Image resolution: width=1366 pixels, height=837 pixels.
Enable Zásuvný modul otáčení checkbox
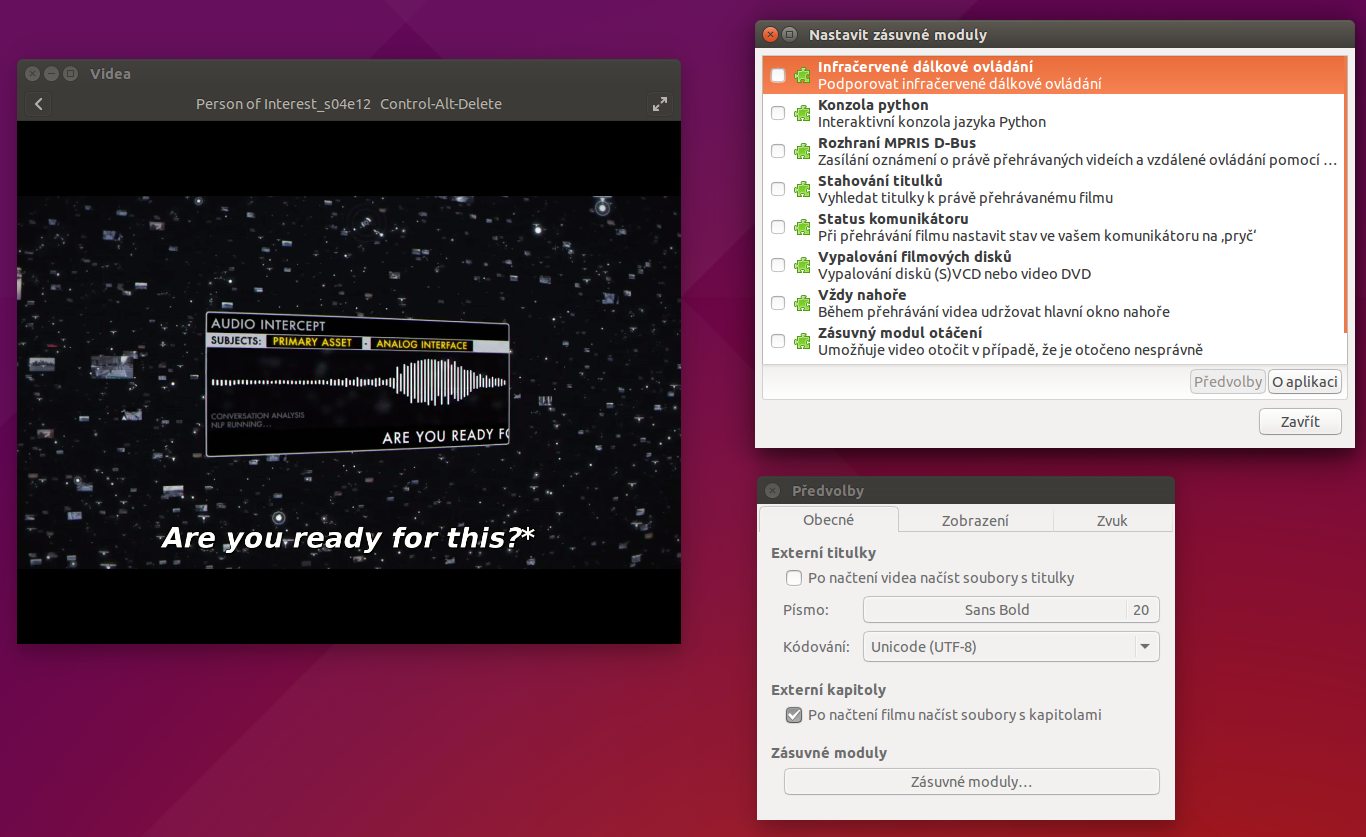(778, 341)
